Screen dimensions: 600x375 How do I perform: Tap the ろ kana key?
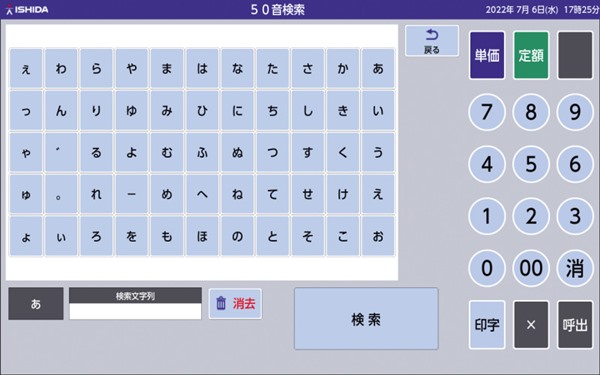(x=96, y=236)
